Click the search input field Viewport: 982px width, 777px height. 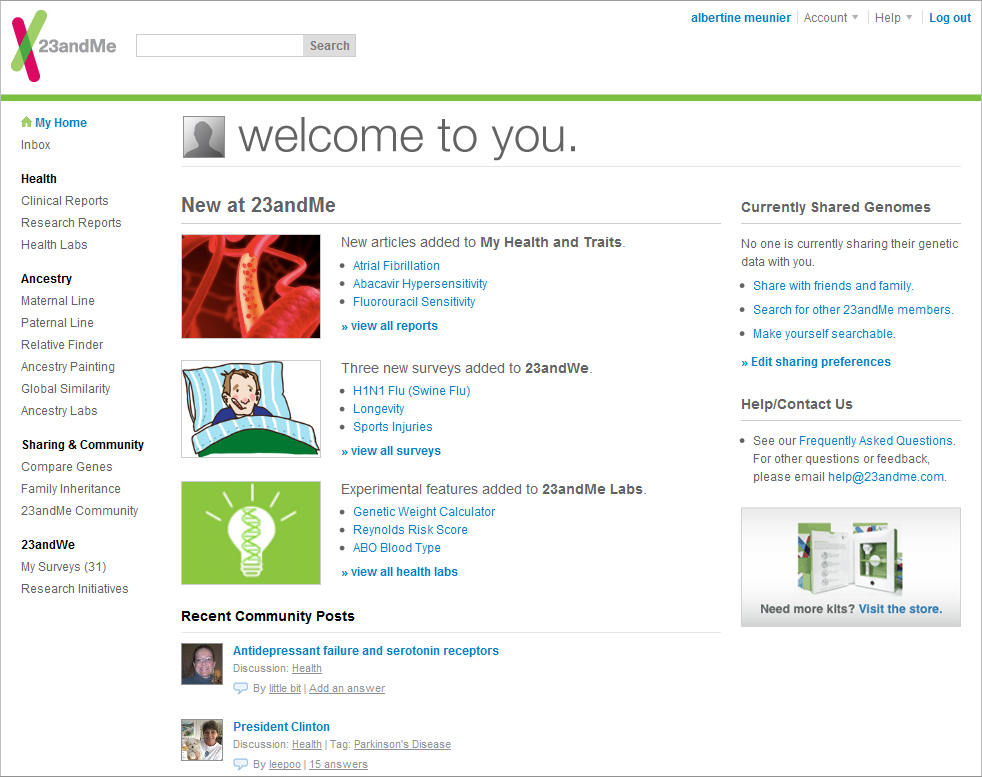coord(220,46)
